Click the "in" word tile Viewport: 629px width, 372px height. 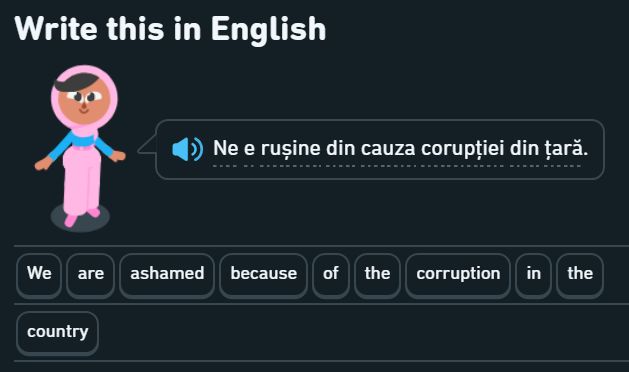coord(533,275)
